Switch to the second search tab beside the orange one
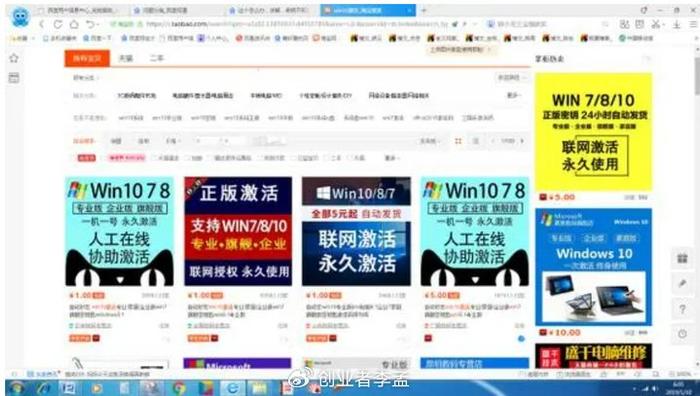Viewport: 700px width, 396px height. 125,58
